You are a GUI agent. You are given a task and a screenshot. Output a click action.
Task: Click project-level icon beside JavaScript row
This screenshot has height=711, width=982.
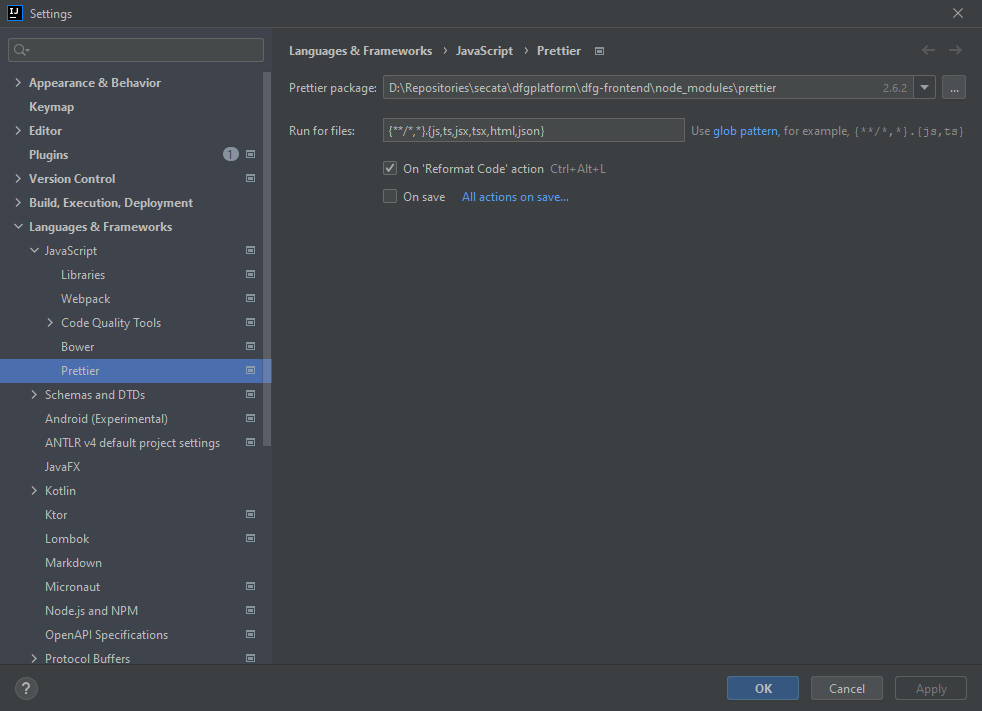(x=251, y=251)
